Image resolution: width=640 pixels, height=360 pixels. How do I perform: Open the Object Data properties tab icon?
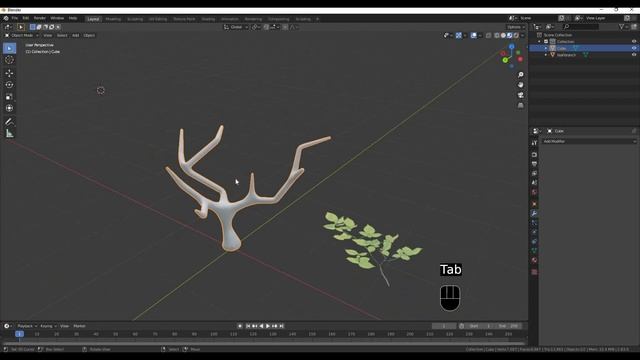tap(534, 251)
